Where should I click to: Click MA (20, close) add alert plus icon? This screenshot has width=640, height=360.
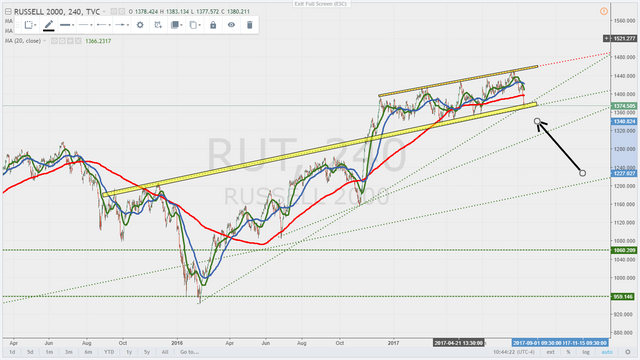[70, 41]
